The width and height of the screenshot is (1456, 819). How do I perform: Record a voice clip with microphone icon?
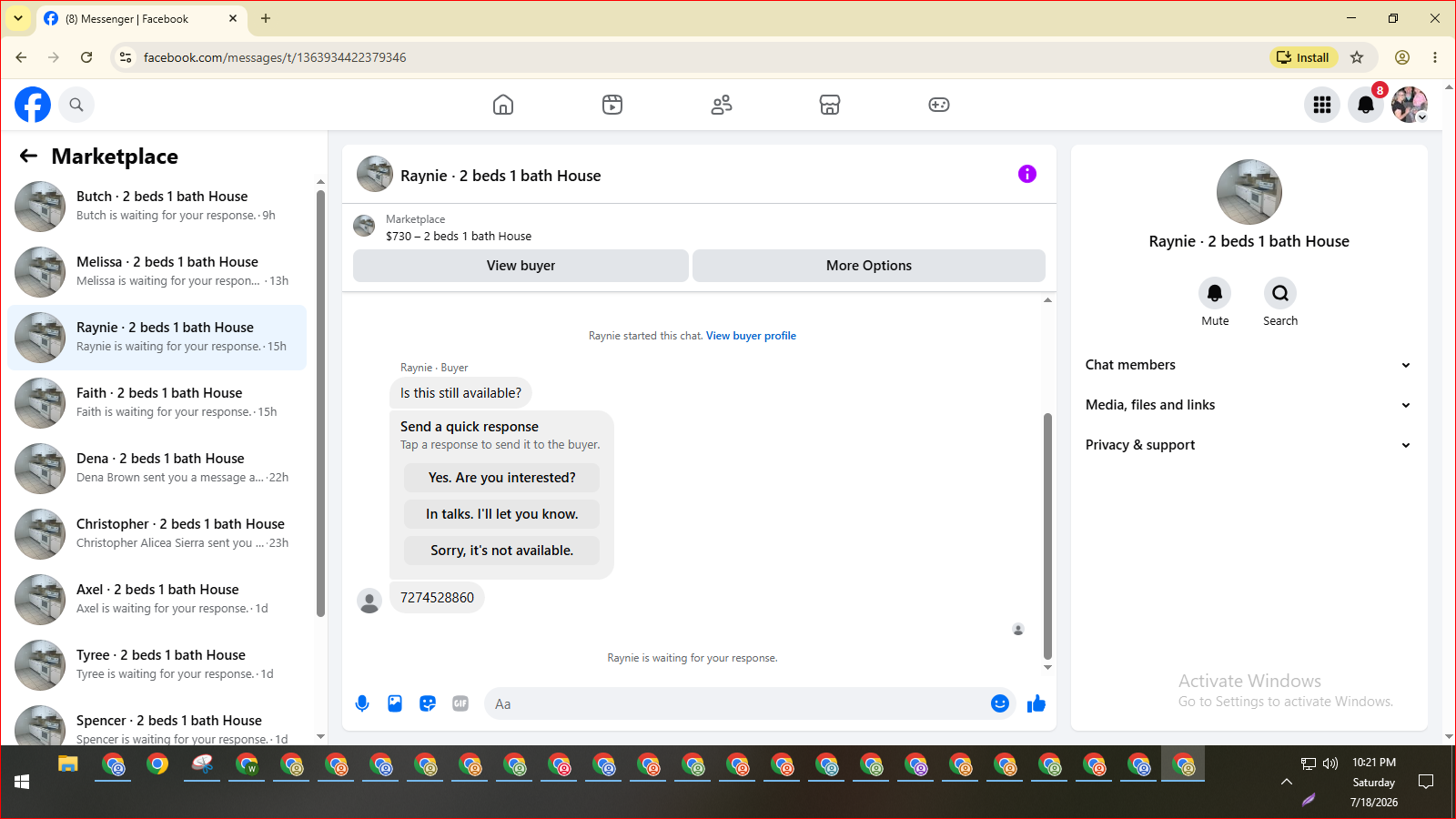pyautogui.click(x=362, y=703)
